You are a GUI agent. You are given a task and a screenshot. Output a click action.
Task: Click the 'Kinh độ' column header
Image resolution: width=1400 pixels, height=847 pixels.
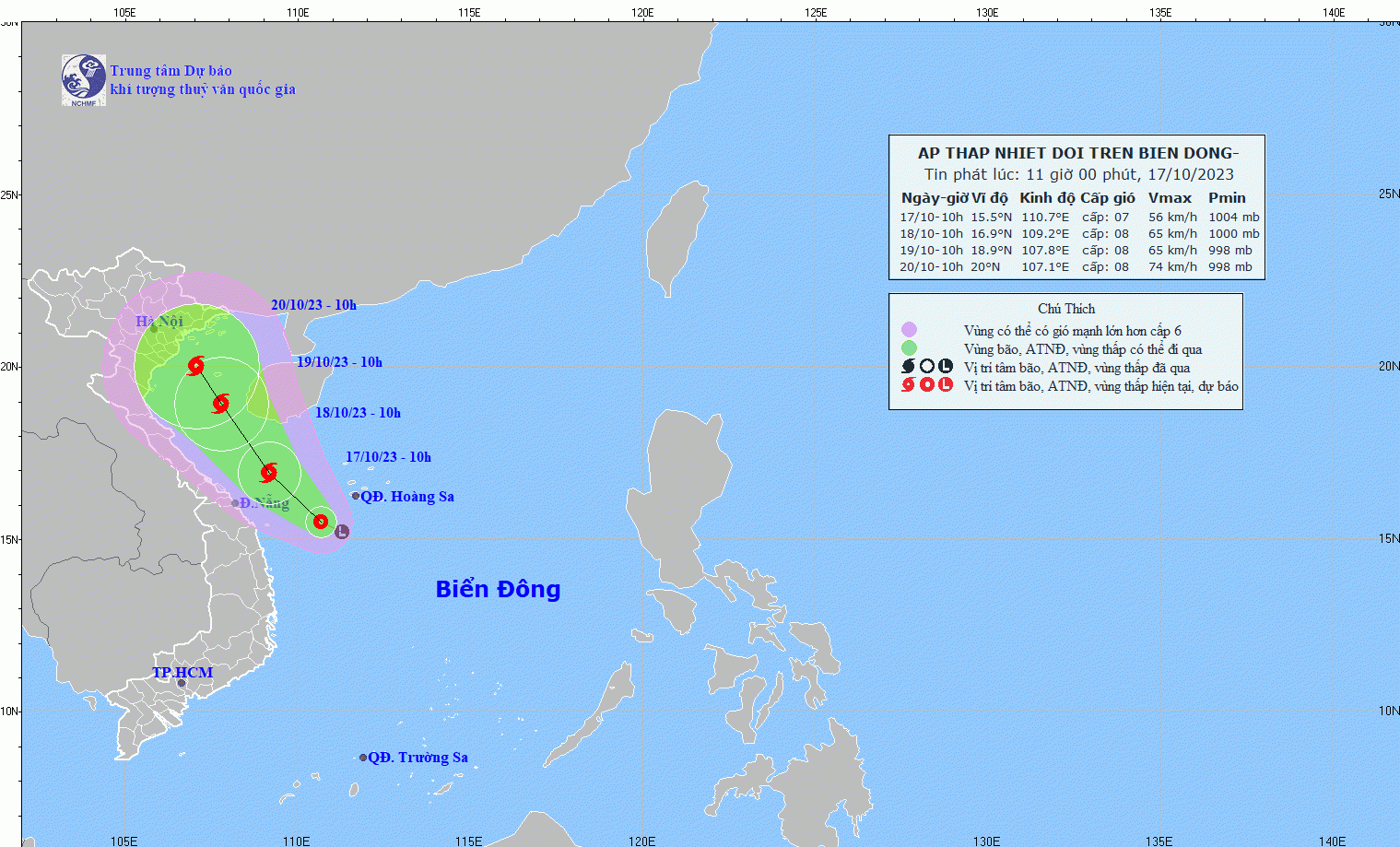[1047, 197]
